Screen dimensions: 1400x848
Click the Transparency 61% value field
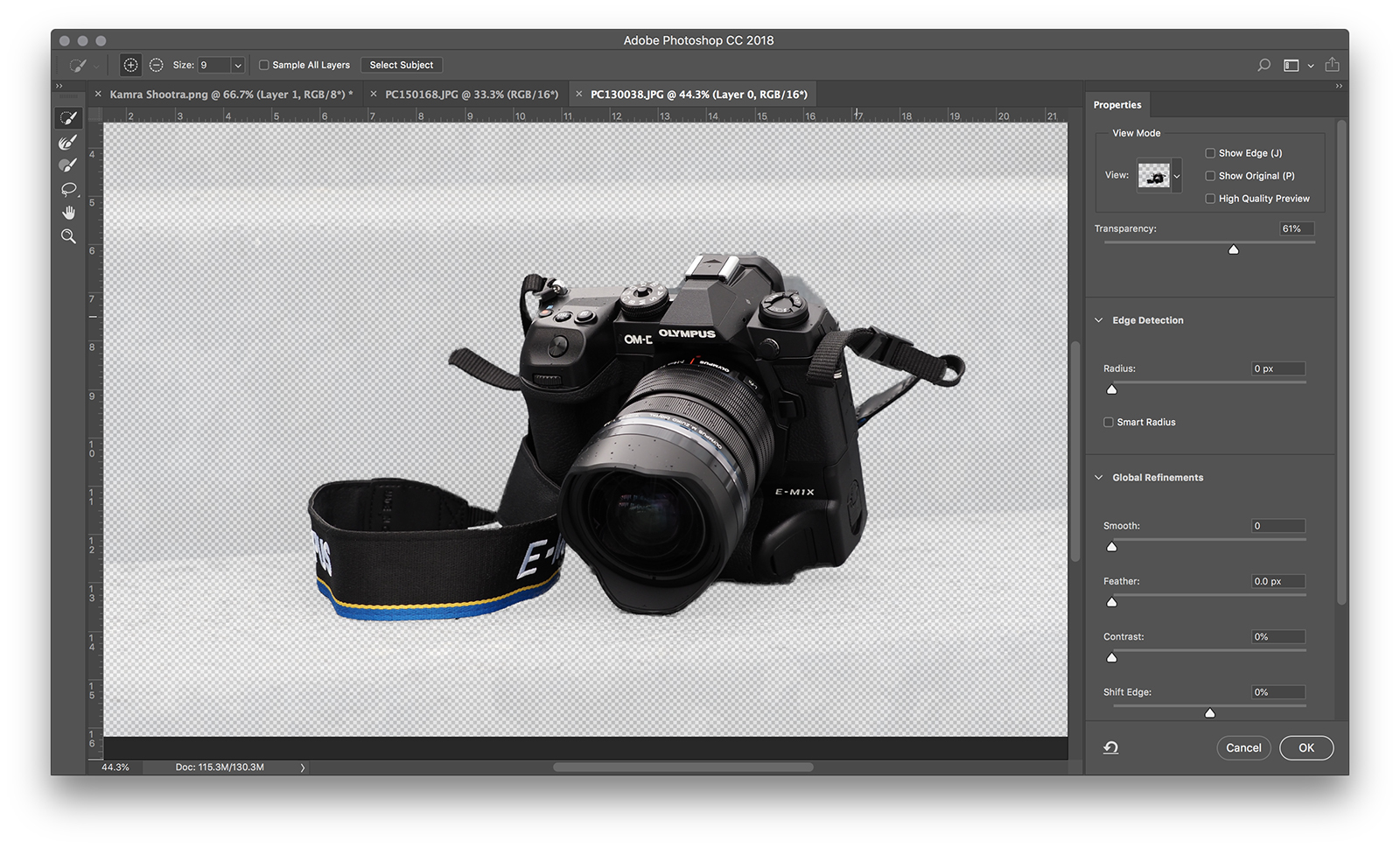(x=1297, y=228)
